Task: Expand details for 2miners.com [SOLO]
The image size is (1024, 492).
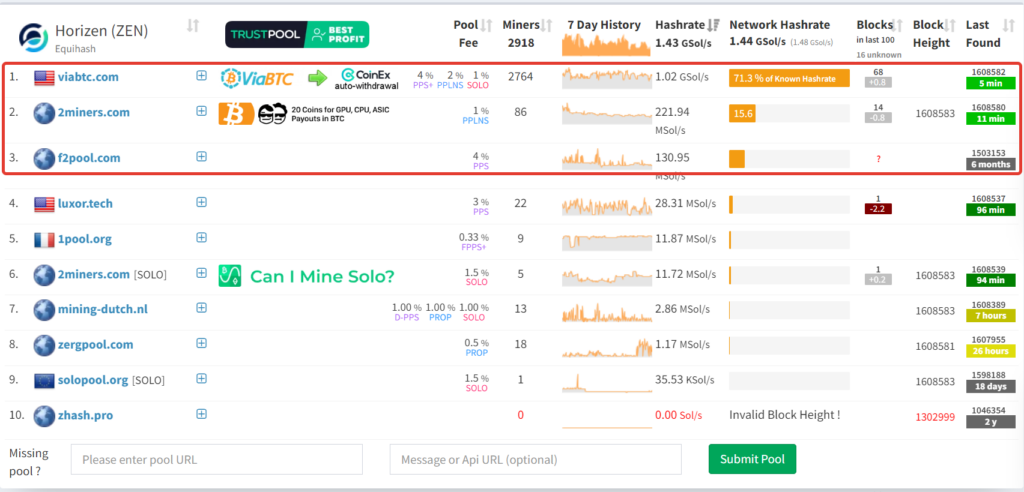Action: (201, 272)
